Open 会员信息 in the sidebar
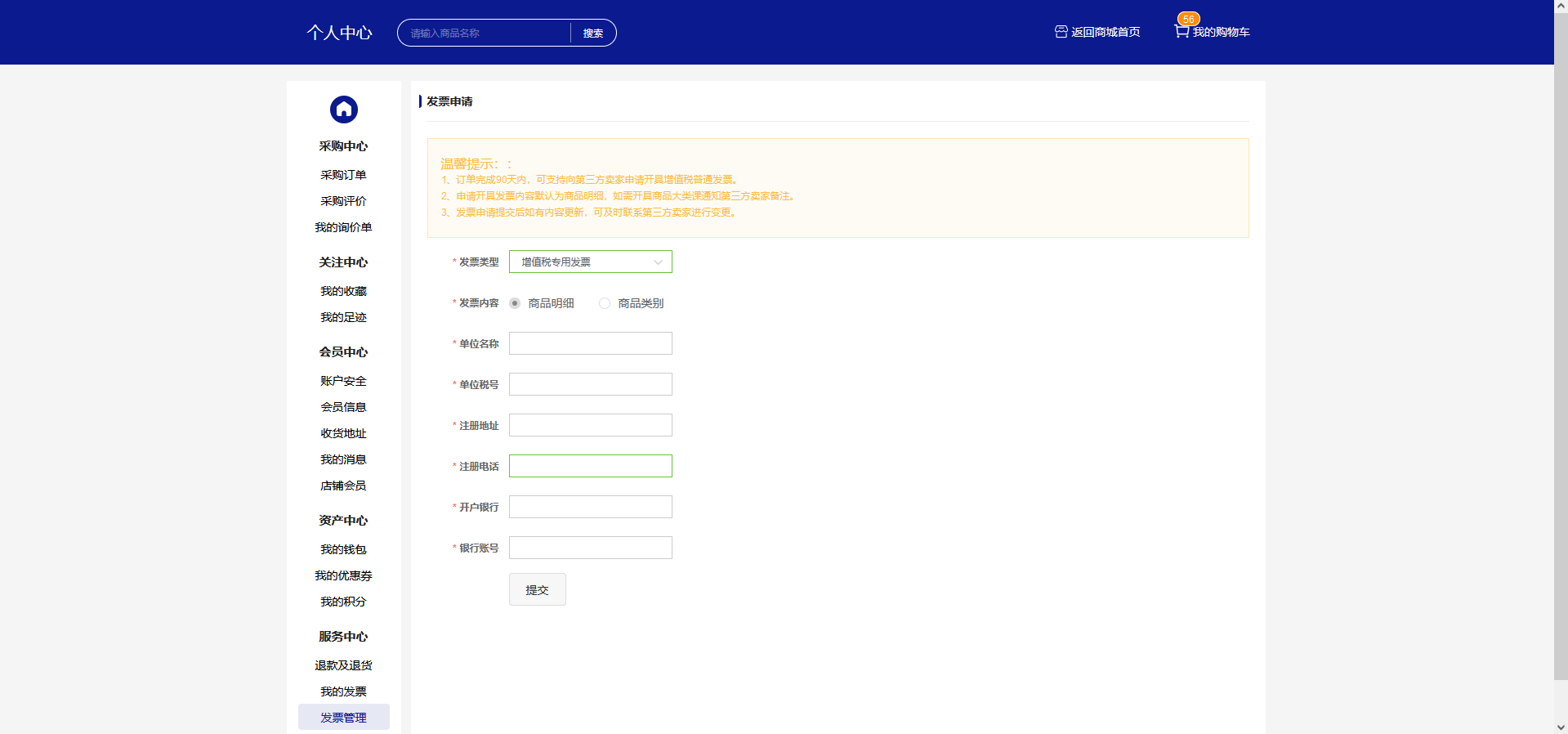Screen dimensions: 1568x734 [343, 407]
